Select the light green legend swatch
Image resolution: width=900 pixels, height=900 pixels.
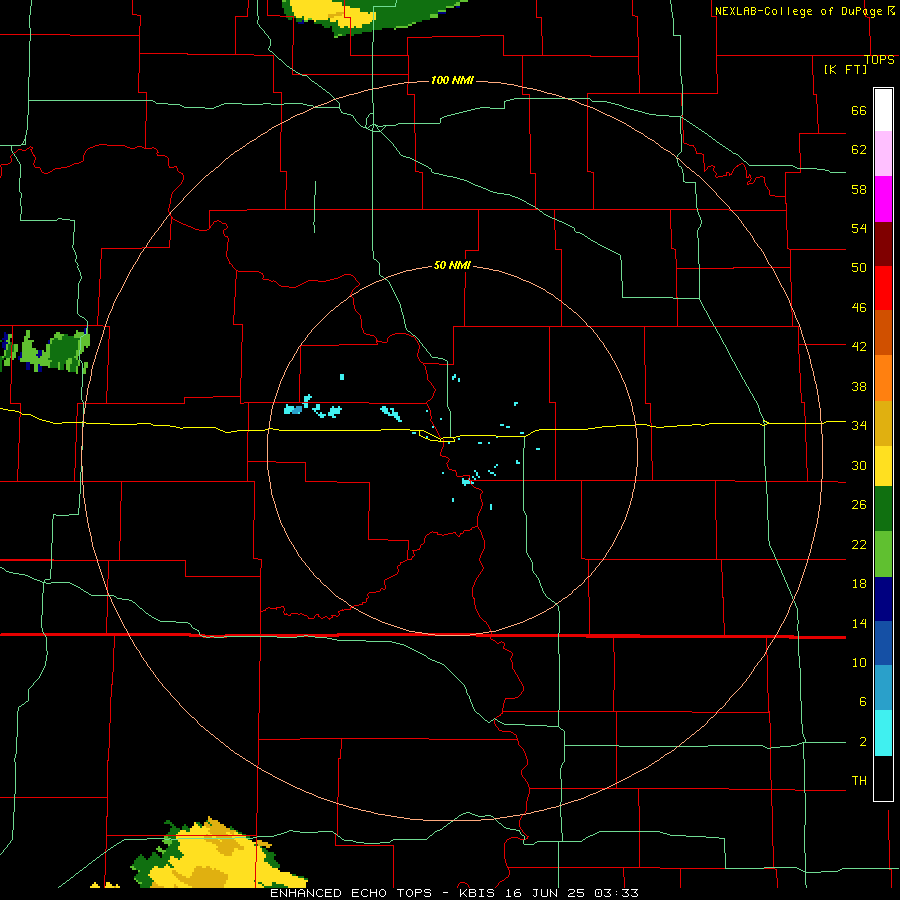pyautogui.click(x=883, y=554)
